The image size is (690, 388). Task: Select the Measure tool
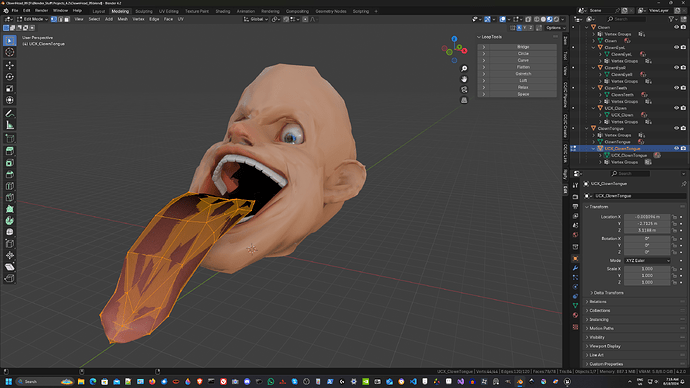10,125
